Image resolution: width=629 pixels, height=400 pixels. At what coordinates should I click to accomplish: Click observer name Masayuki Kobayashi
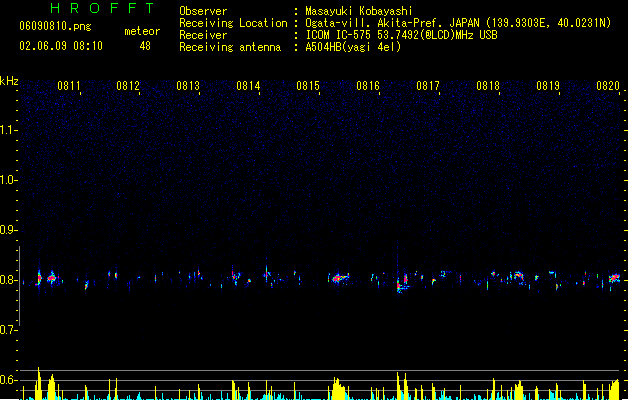[x=359, y=11]
